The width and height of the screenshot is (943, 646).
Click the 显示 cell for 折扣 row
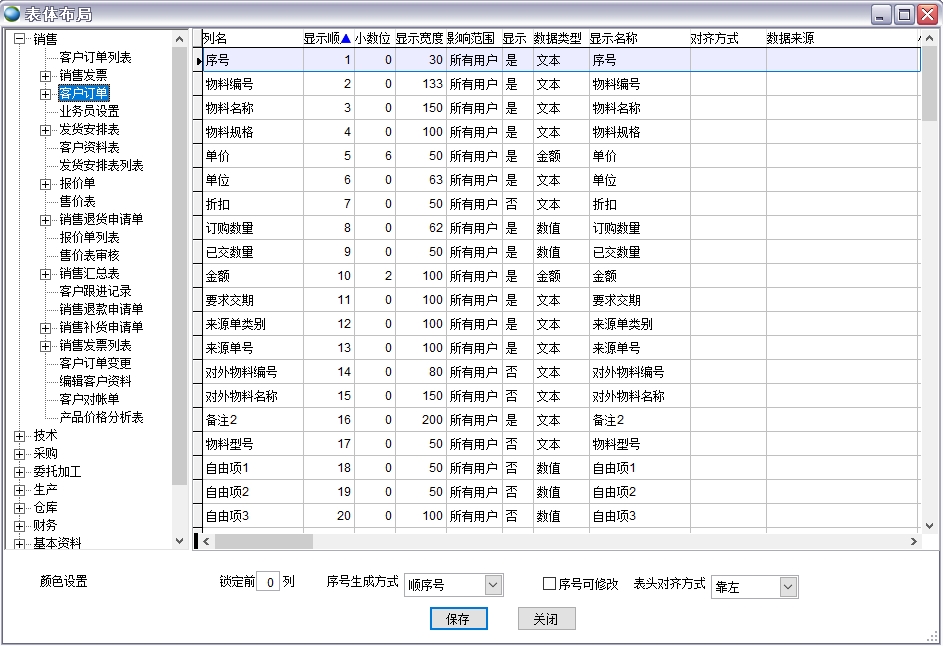pos(513,204)
